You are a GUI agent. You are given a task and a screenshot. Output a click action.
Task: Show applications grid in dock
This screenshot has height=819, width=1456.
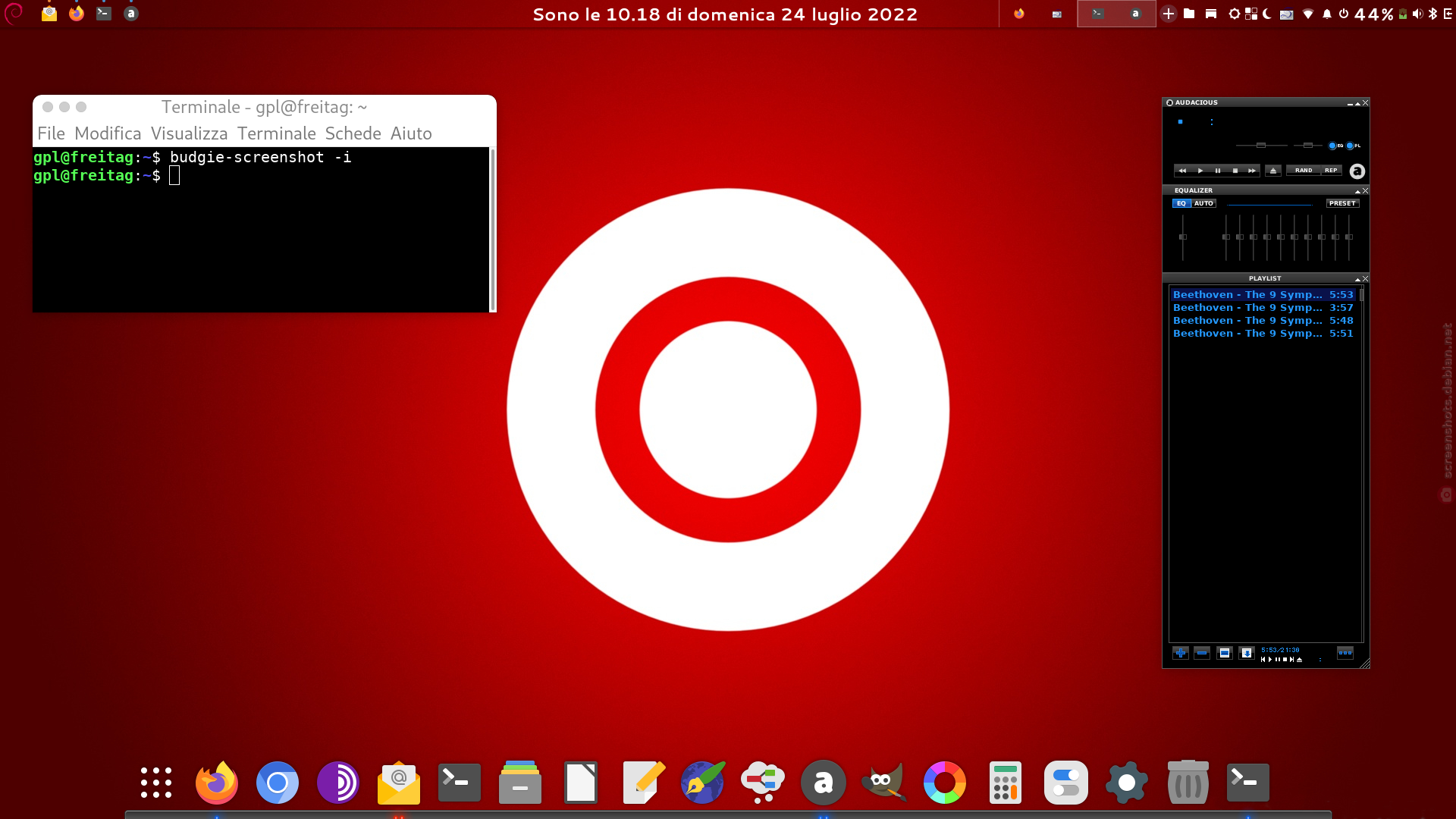click(x=156, y=783)
